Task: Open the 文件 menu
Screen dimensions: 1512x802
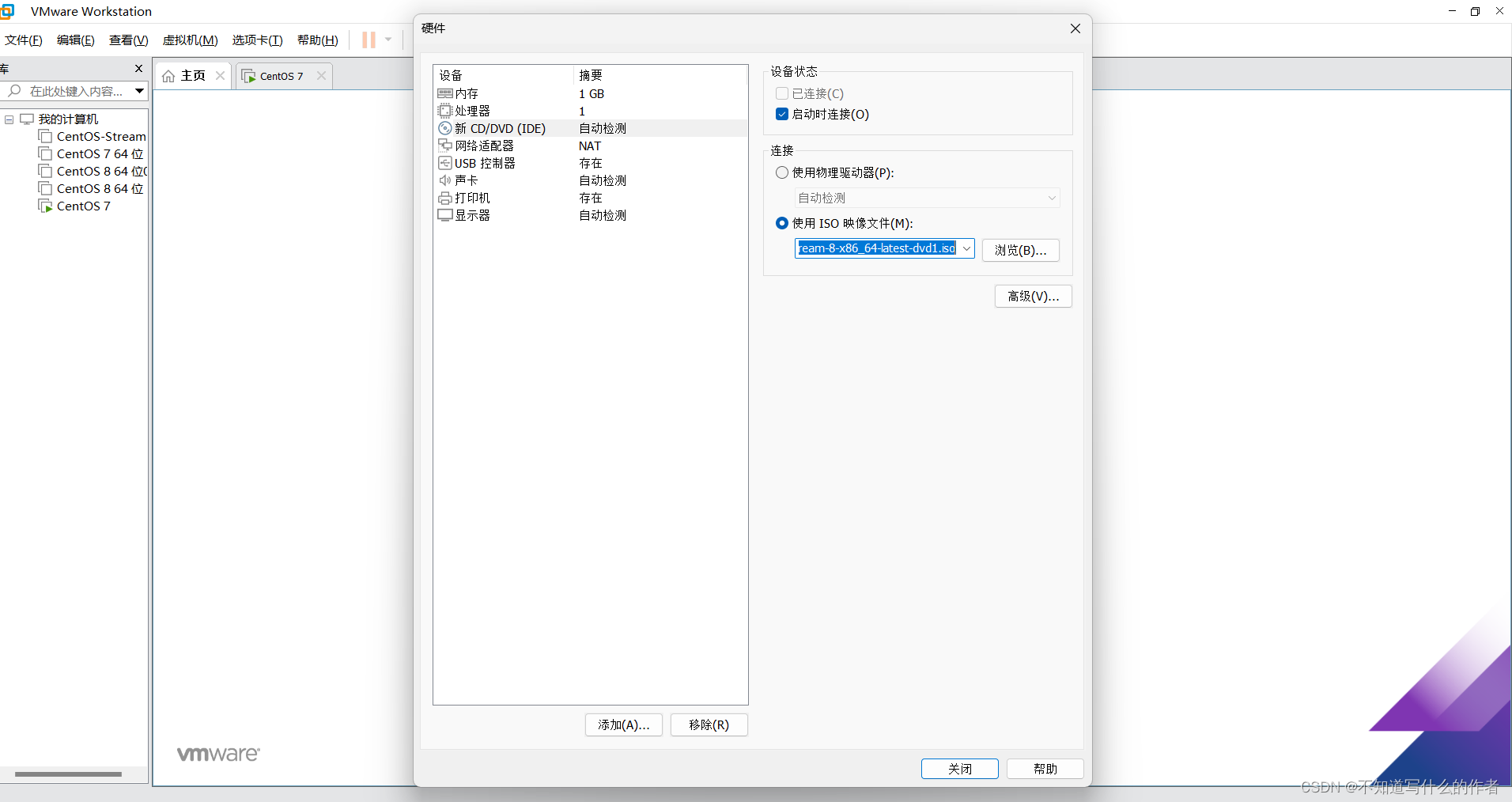Action: [x=24, y=40]
